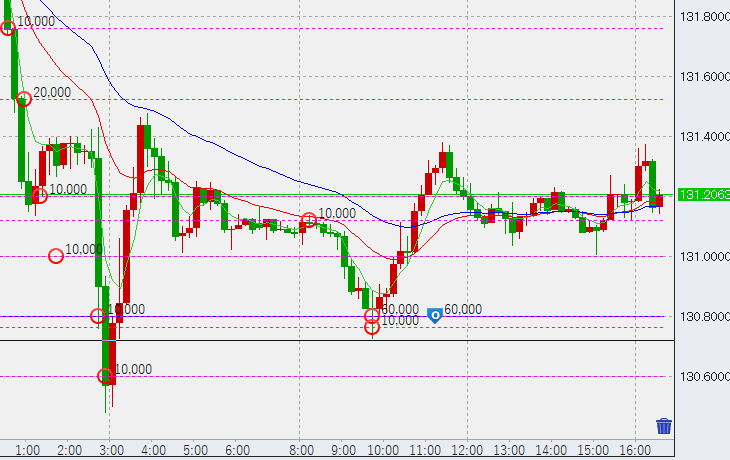This screenshot has width=730, height=460.
Task: Click the trash can delete icon
Action: coord(664,427)
